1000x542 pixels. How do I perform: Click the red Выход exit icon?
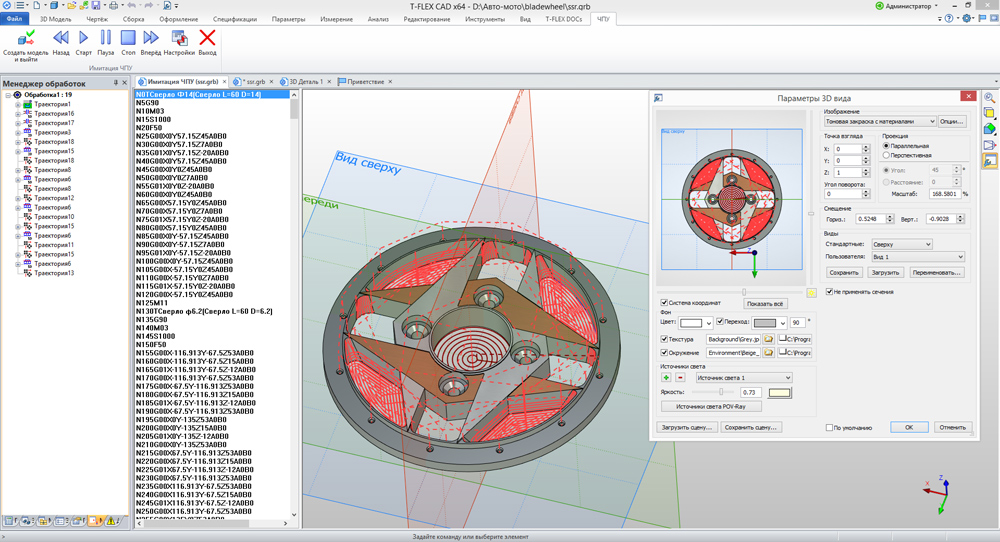(x=207, y=38)
